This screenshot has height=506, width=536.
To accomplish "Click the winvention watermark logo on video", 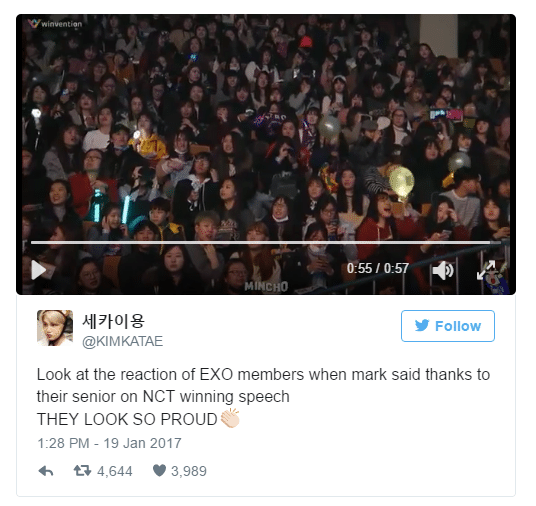I will tap(55, 24).
